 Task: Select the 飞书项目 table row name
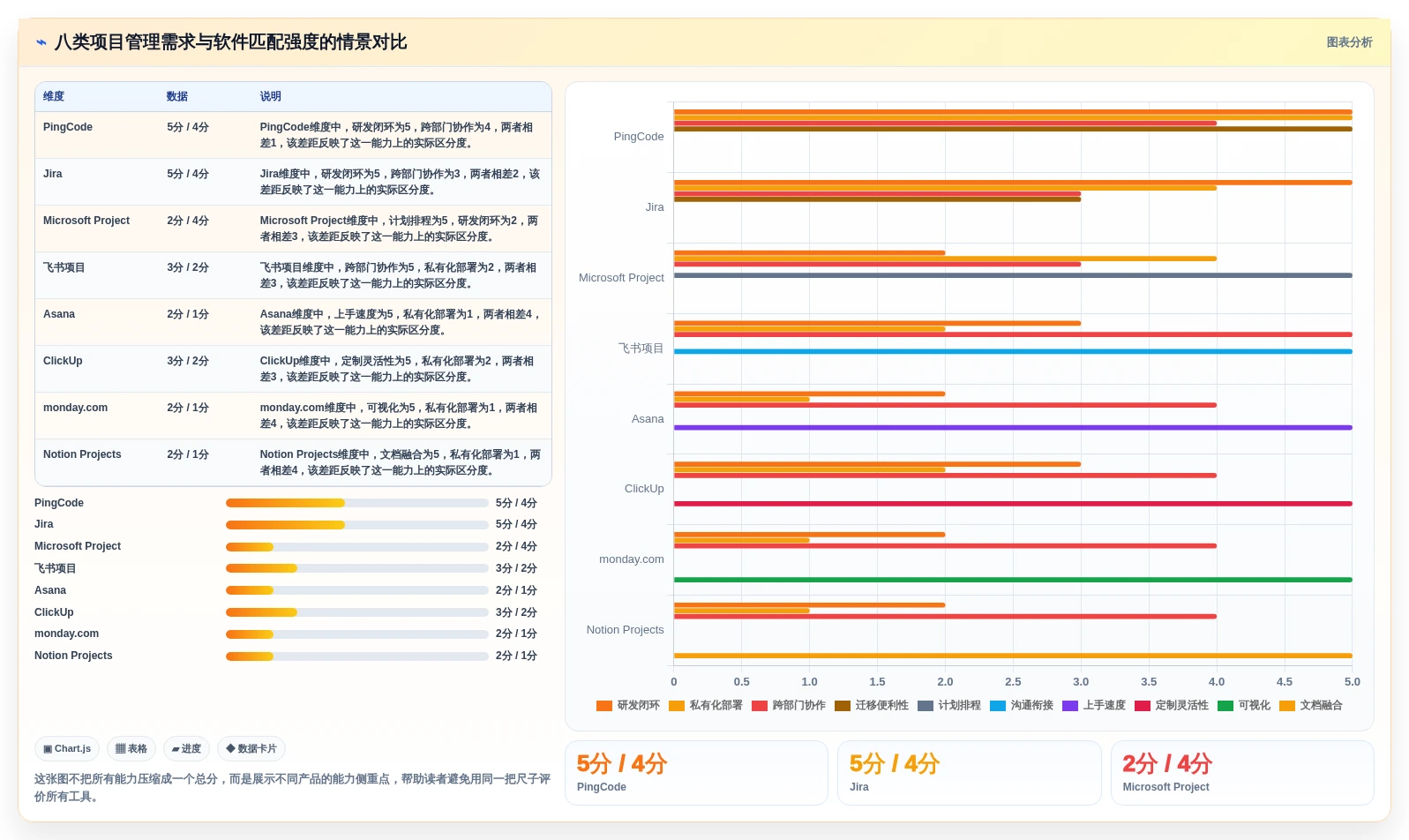pos(64,267)
